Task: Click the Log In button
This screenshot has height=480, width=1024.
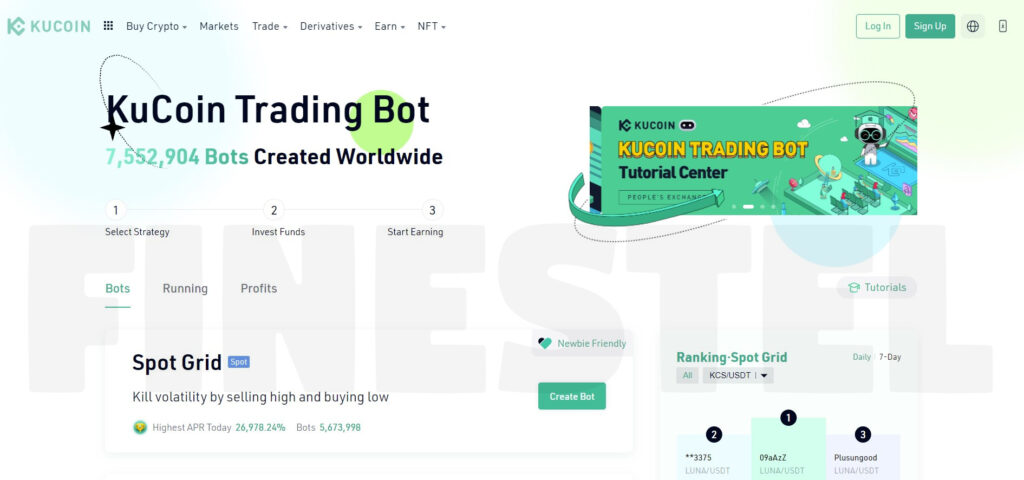Action: 878,26
